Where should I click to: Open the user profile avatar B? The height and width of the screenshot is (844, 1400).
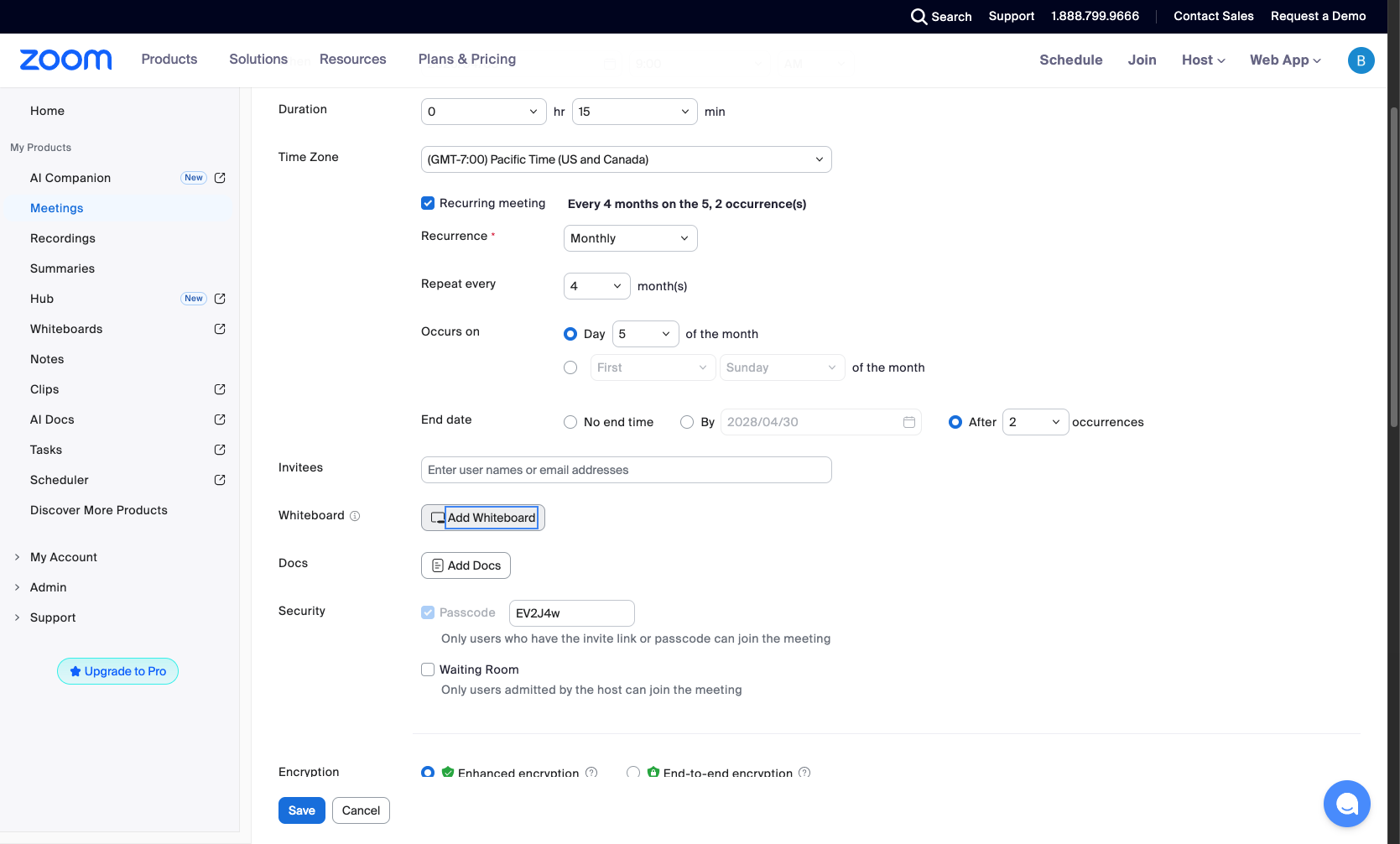pos(1361,60)
